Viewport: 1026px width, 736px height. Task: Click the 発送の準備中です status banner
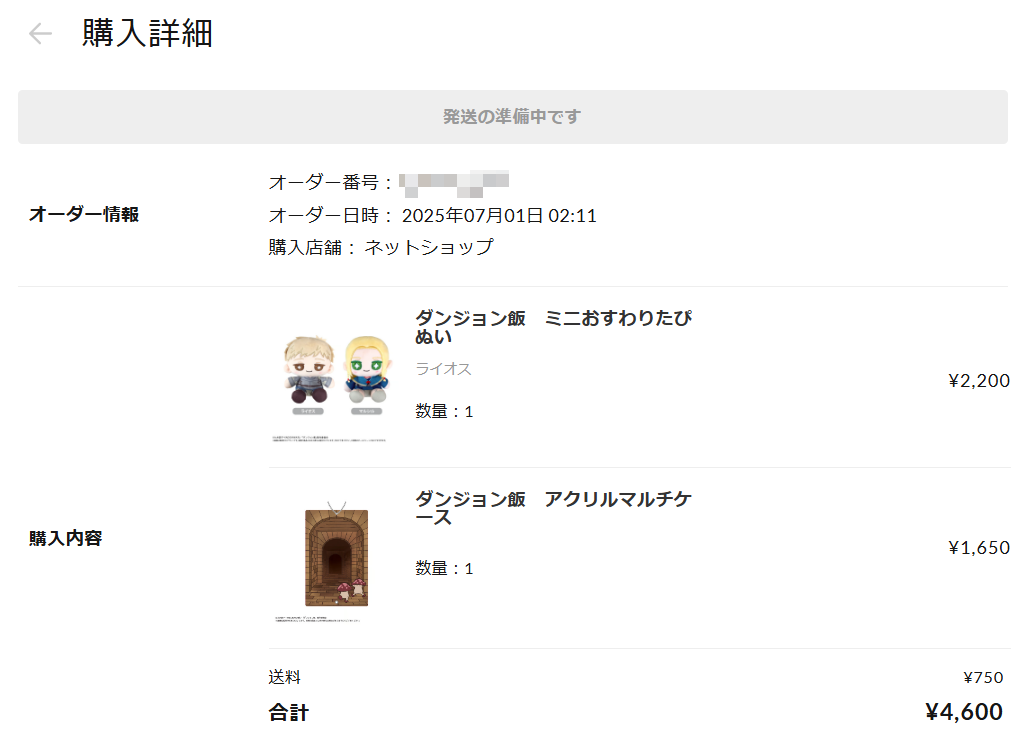[512, 116]
